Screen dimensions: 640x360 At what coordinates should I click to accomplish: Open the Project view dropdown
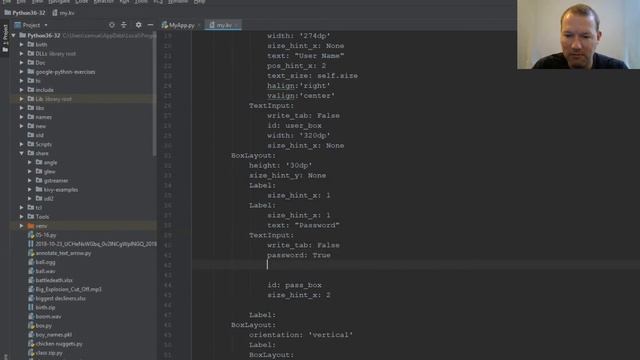46,25
